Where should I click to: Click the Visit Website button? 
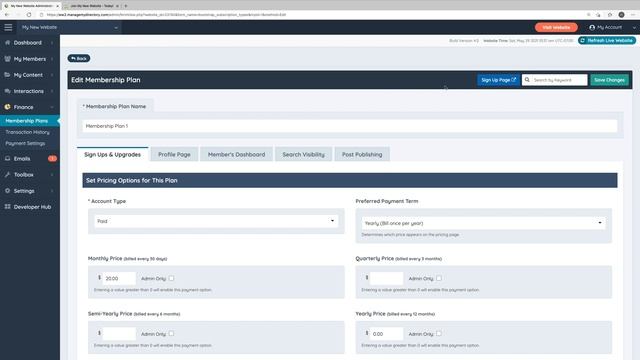556,27
